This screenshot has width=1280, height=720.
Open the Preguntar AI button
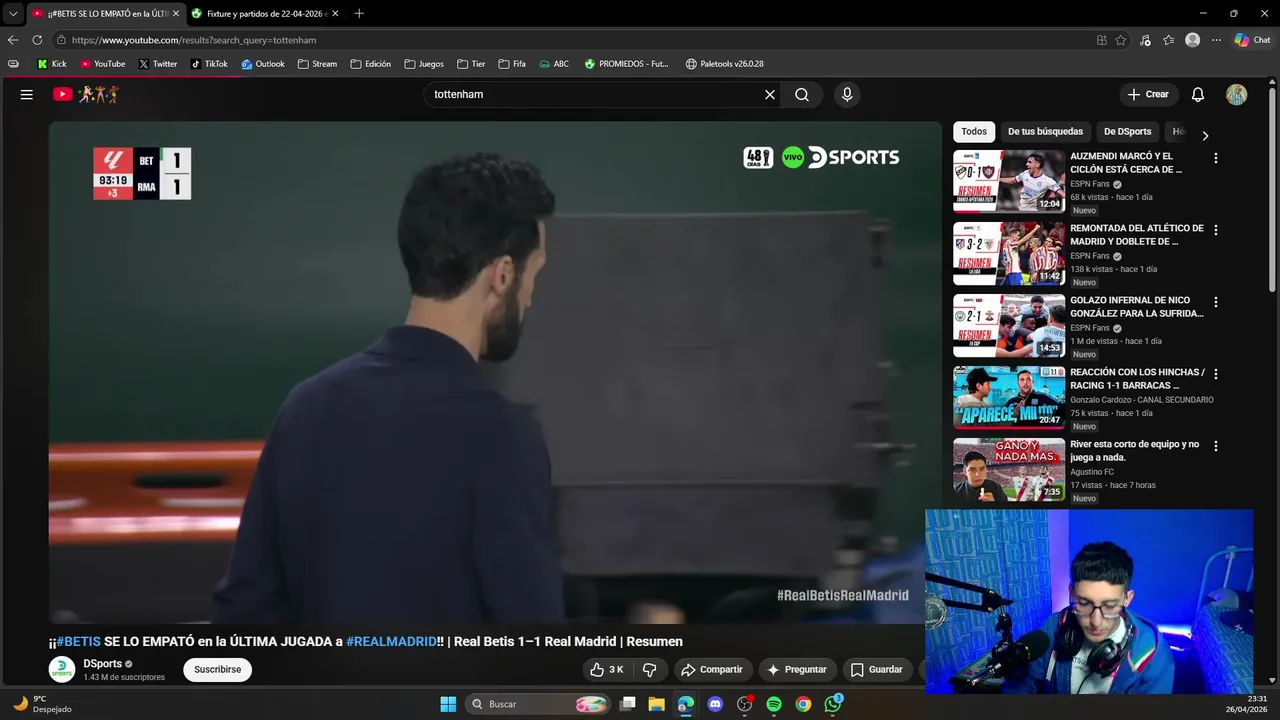click(x=796, y=669)
